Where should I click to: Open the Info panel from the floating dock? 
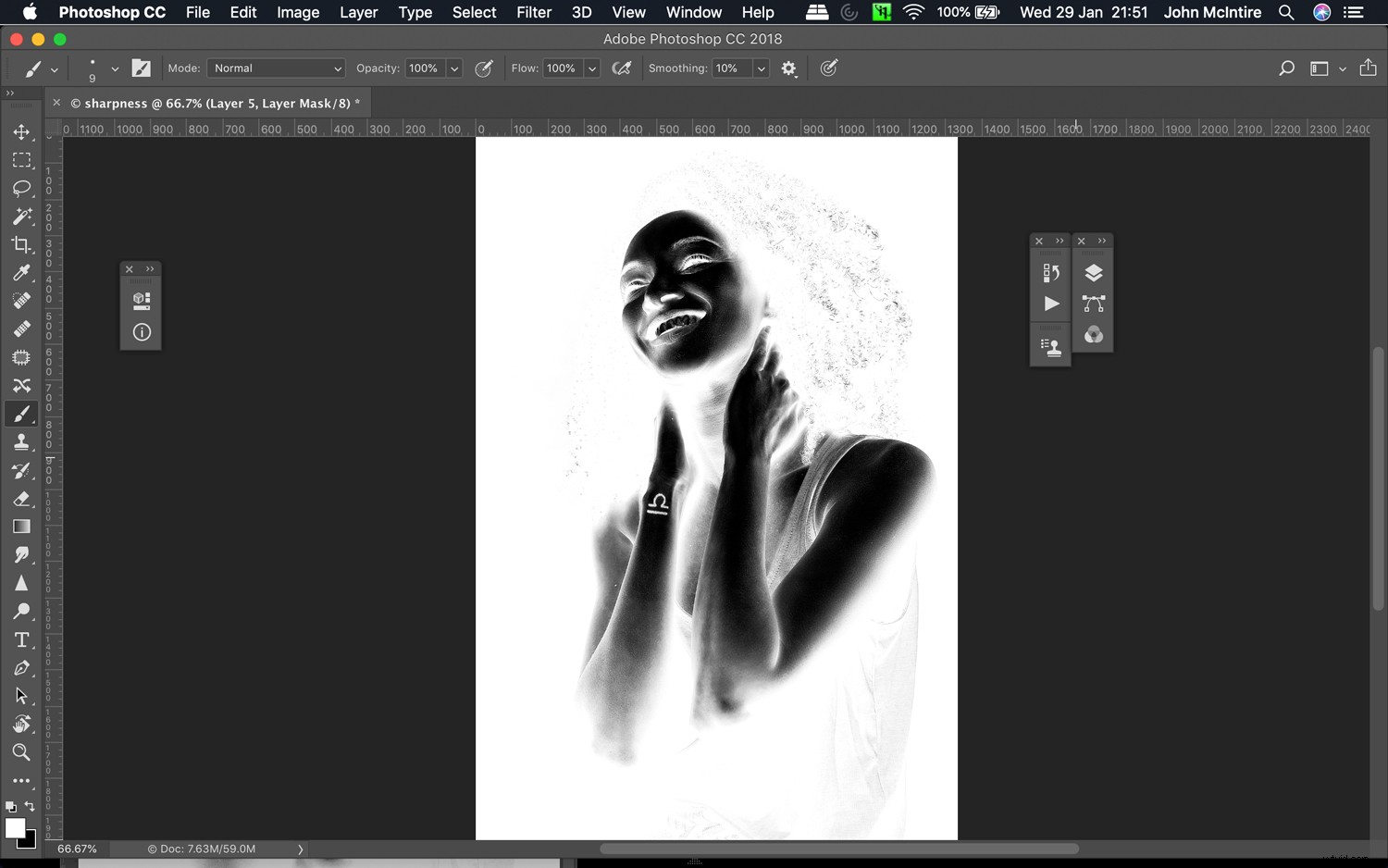click(141, 331)
